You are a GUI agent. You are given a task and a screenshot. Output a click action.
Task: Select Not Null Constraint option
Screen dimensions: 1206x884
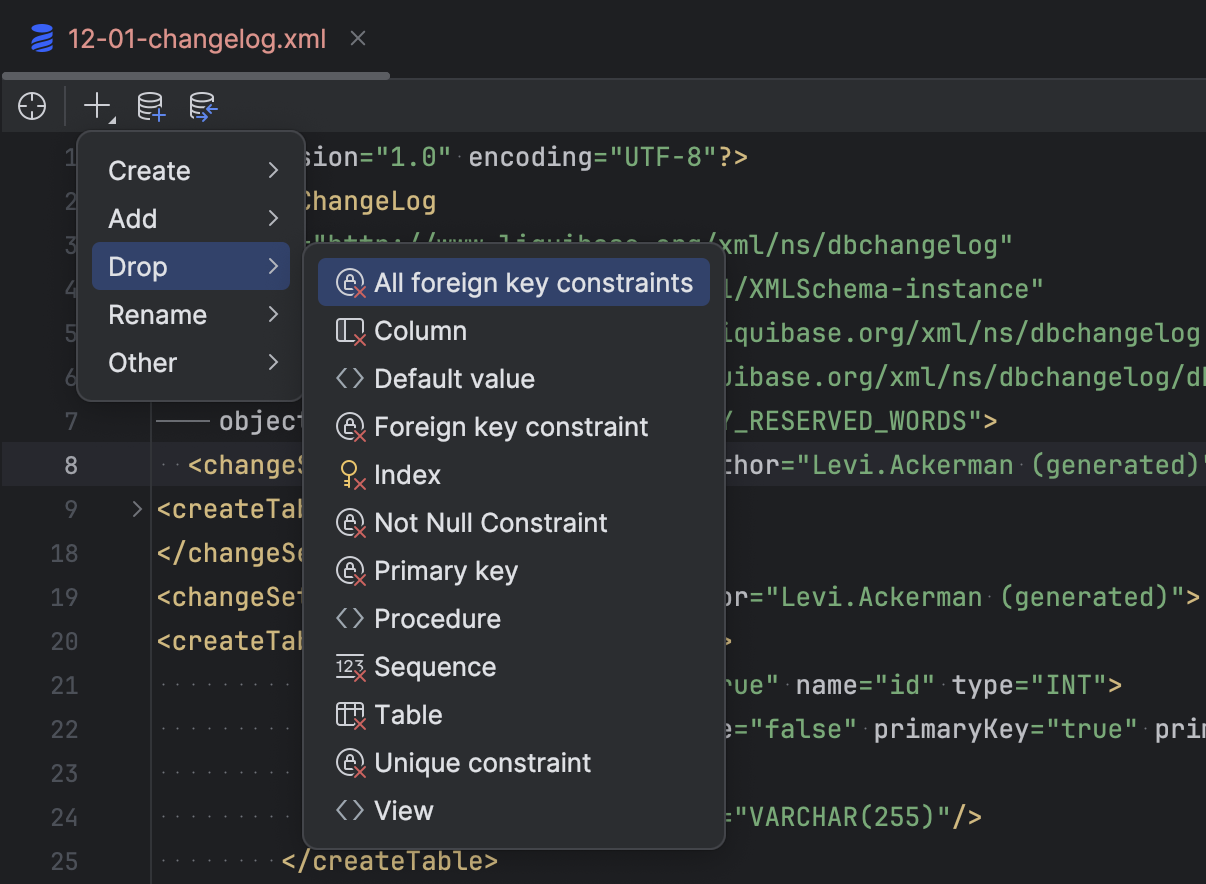[490, 522]
